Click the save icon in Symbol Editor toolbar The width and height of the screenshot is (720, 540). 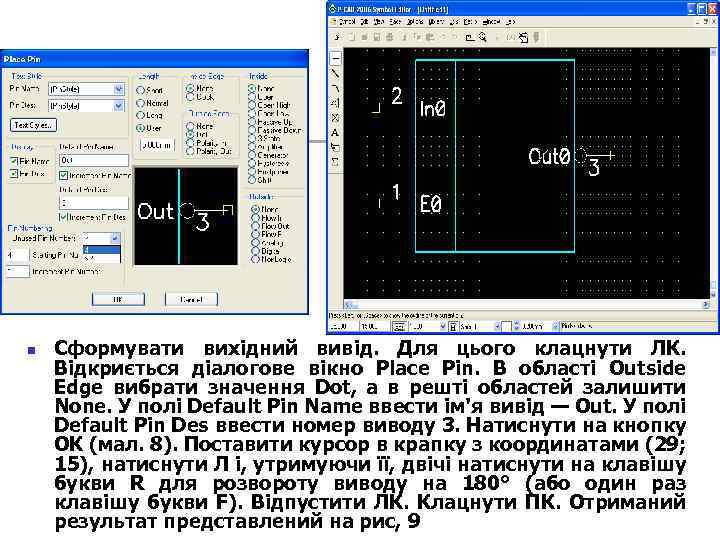(376, 37)
